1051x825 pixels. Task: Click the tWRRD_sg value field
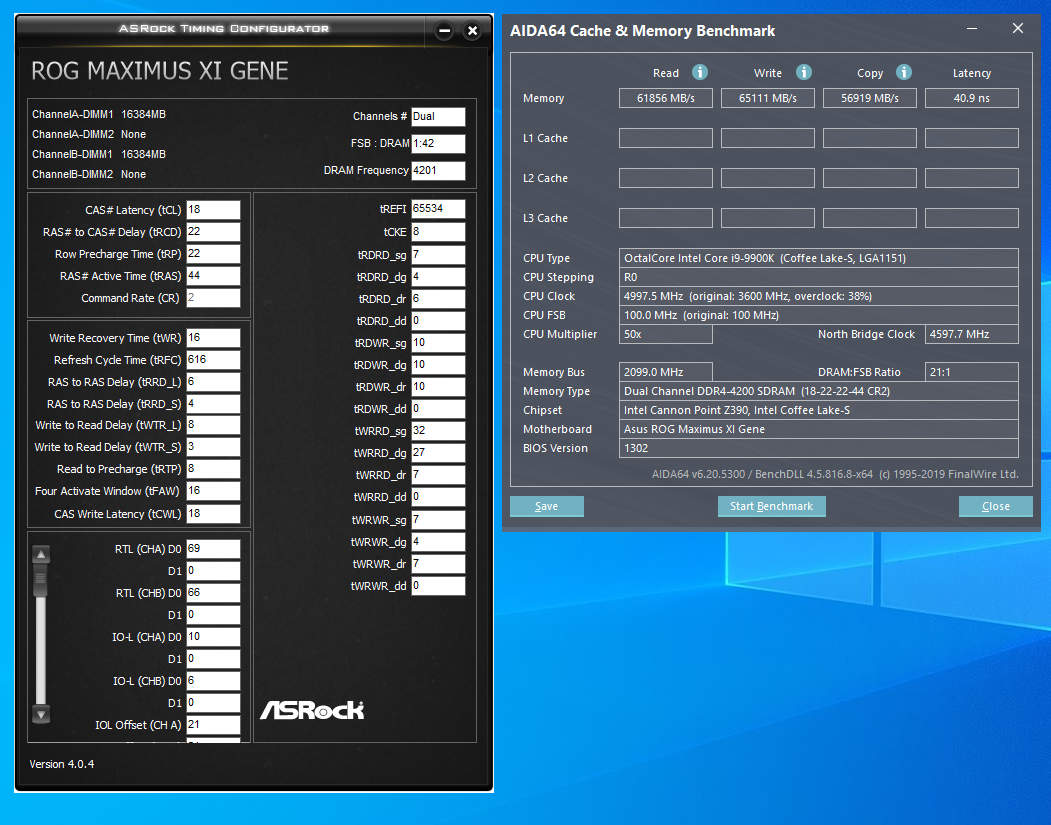coord(438,431)
